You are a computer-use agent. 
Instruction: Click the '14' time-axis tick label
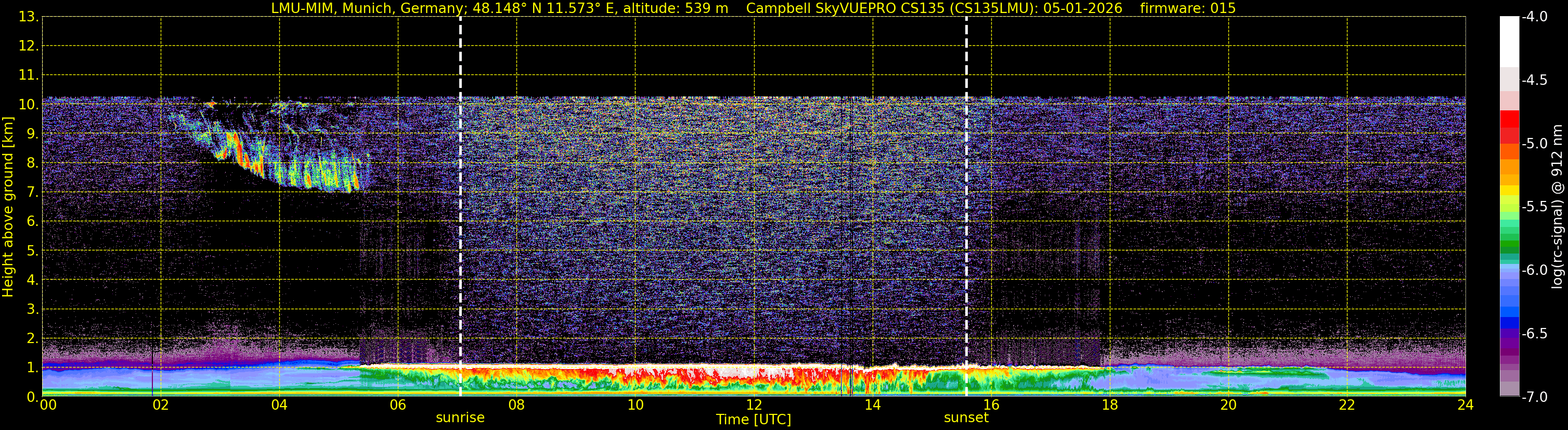point(873,405)
